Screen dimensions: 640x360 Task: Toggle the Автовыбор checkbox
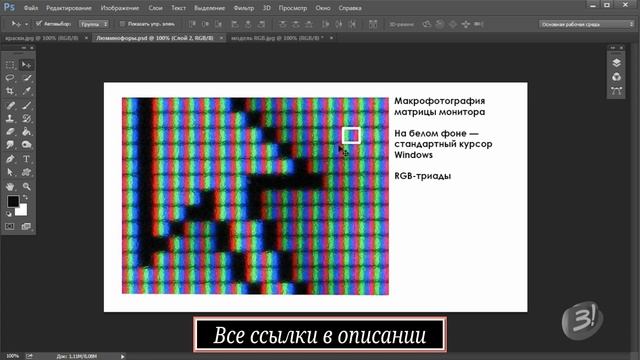coord(39,24)
